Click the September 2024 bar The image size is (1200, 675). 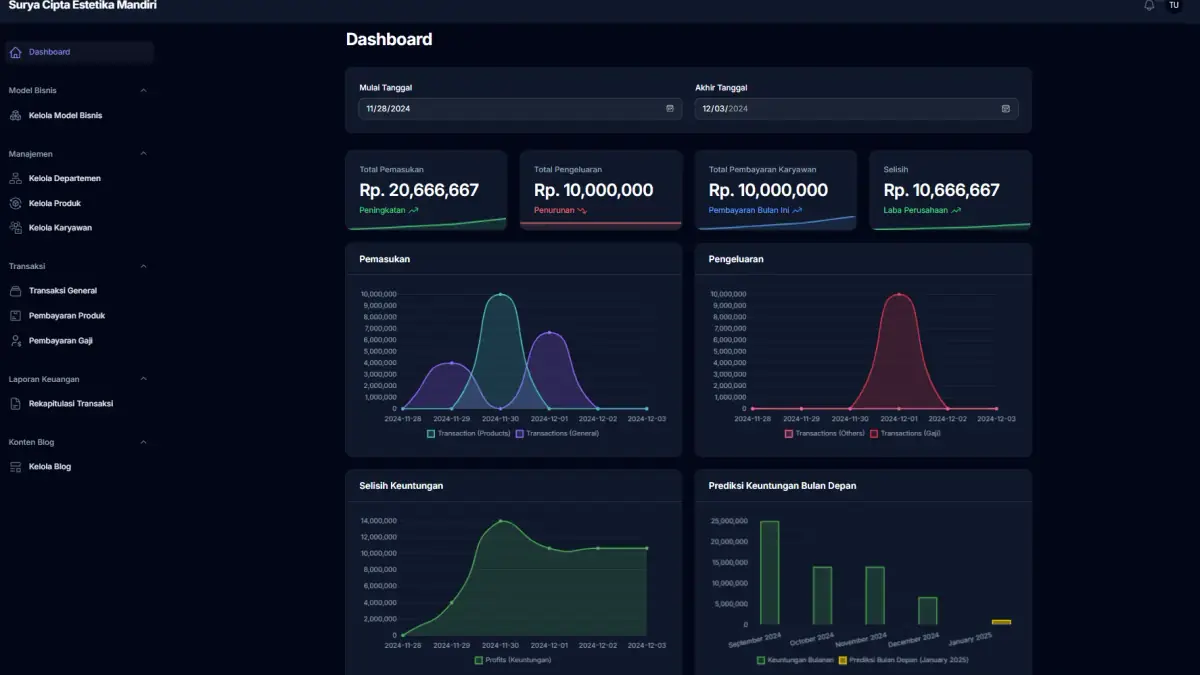769,573
